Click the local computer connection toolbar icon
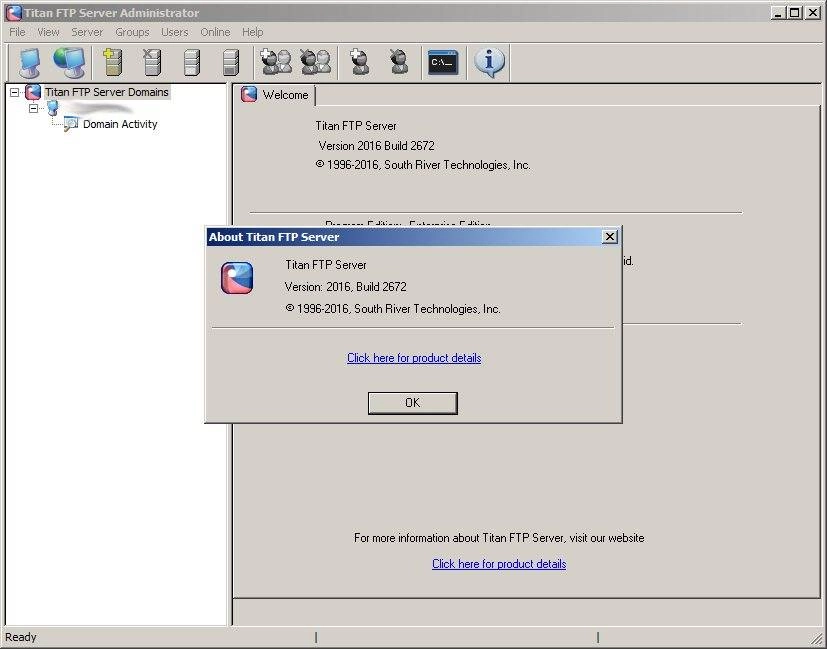827x649 pixels. (30, 63)
